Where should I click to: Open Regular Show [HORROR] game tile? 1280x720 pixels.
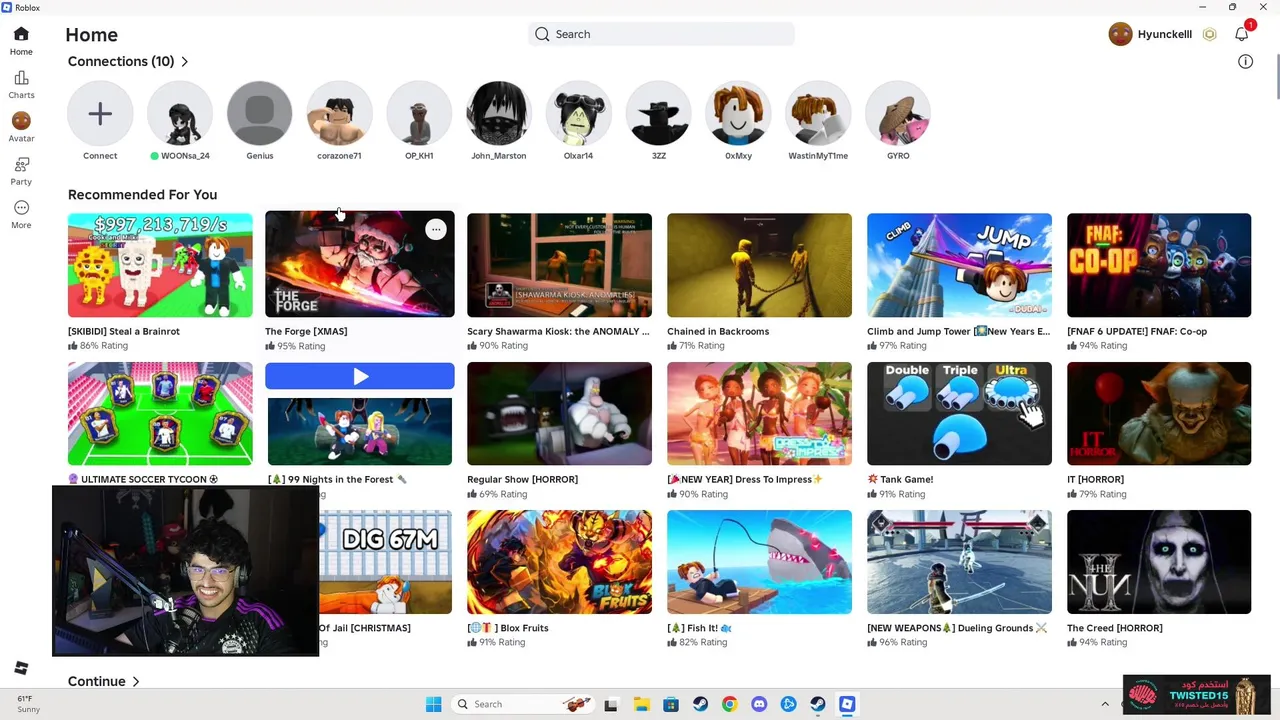click(x=559, y=414)
